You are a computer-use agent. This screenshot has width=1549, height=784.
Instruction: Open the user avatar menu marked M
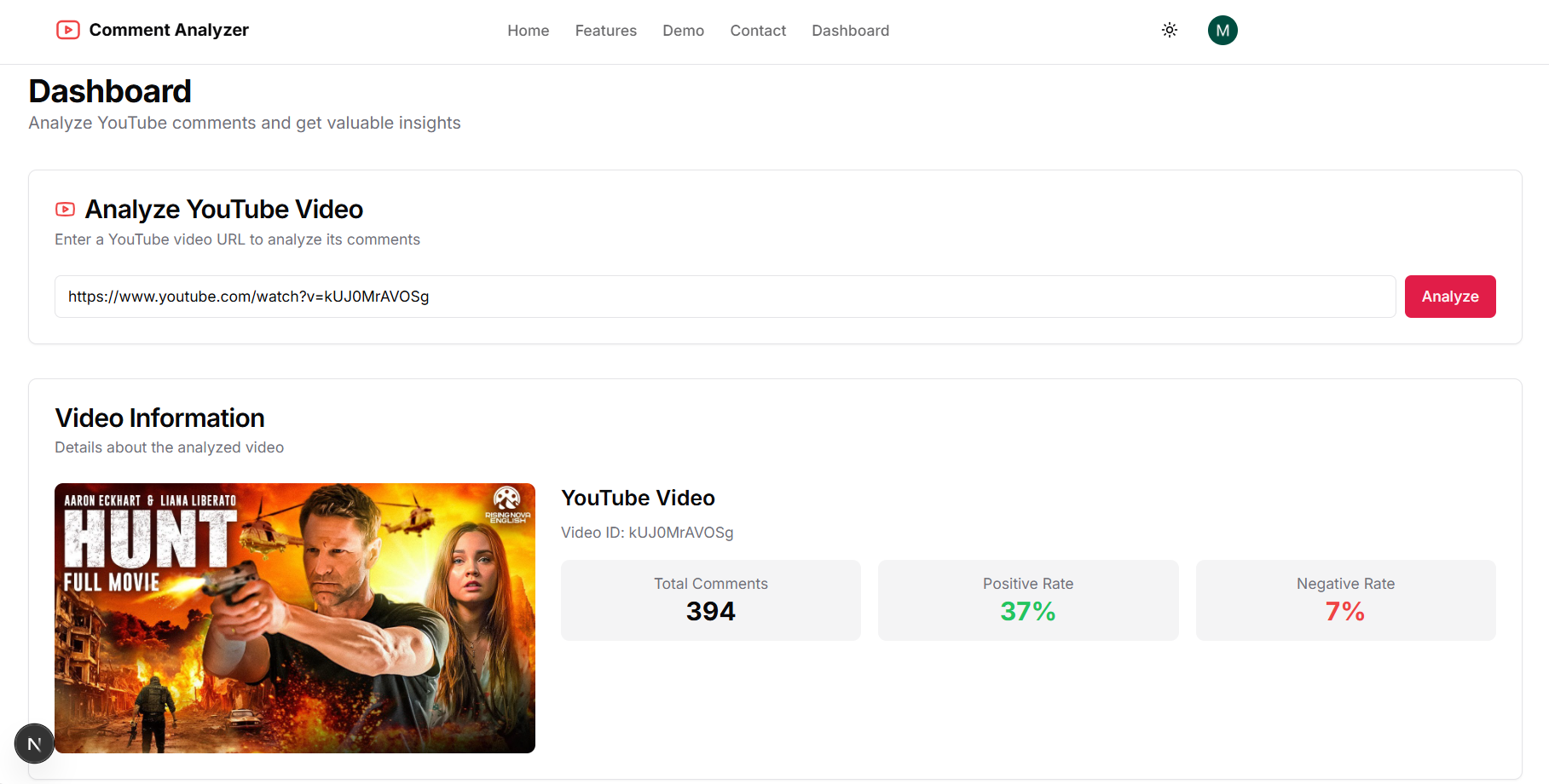point(1222,30)
